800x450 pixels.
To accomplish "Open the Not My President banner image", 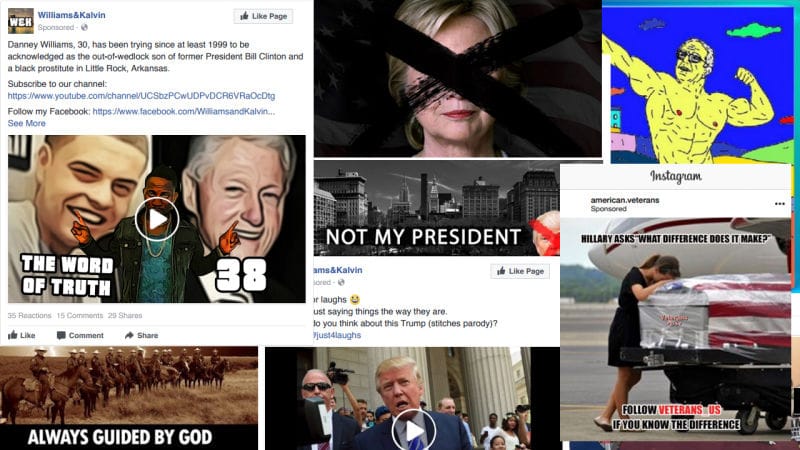I will pos(436,208).
